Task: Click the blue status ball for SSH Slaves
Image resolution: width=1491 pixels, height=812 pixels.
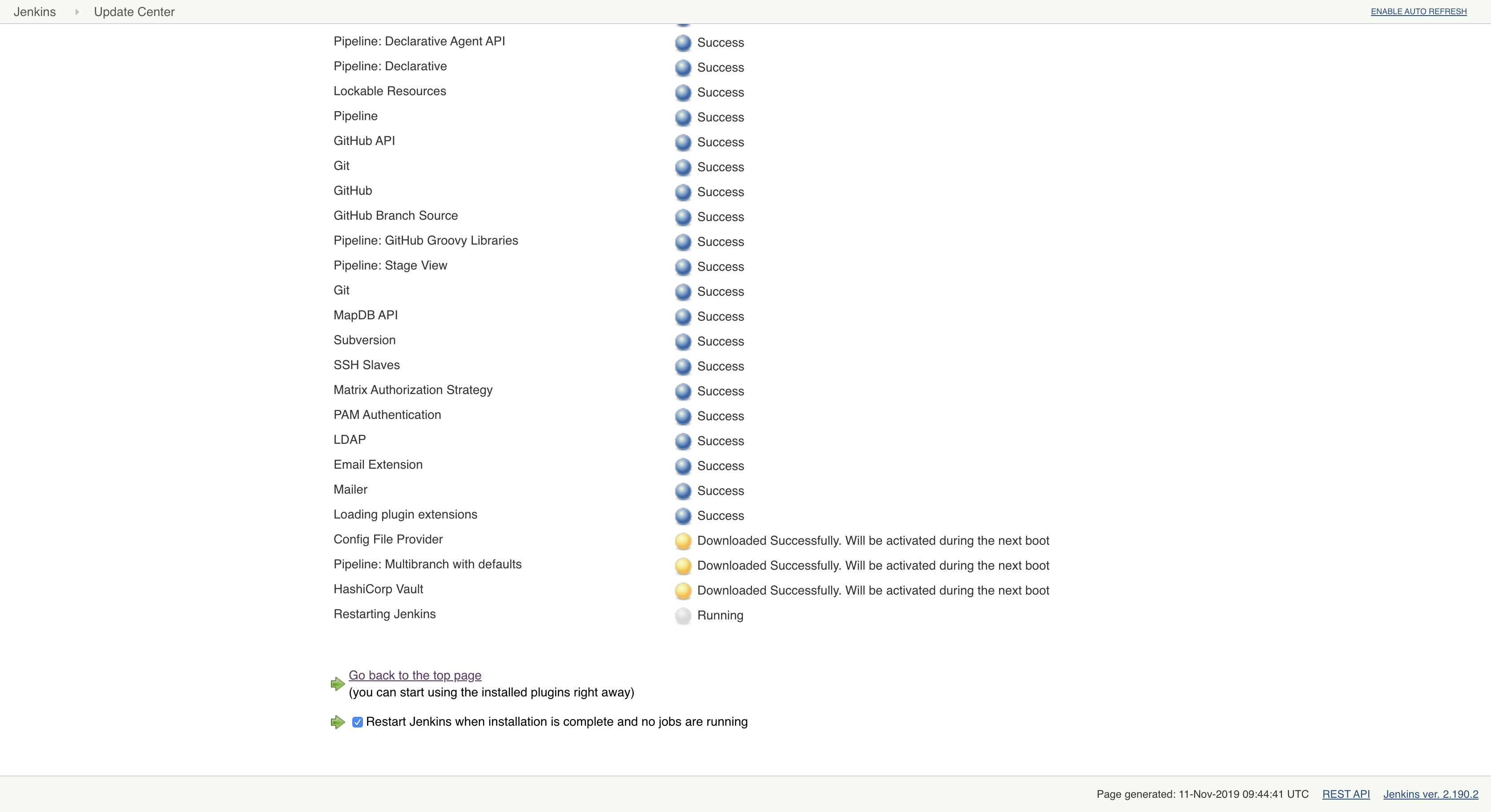Action: click(x=683, y=366)
